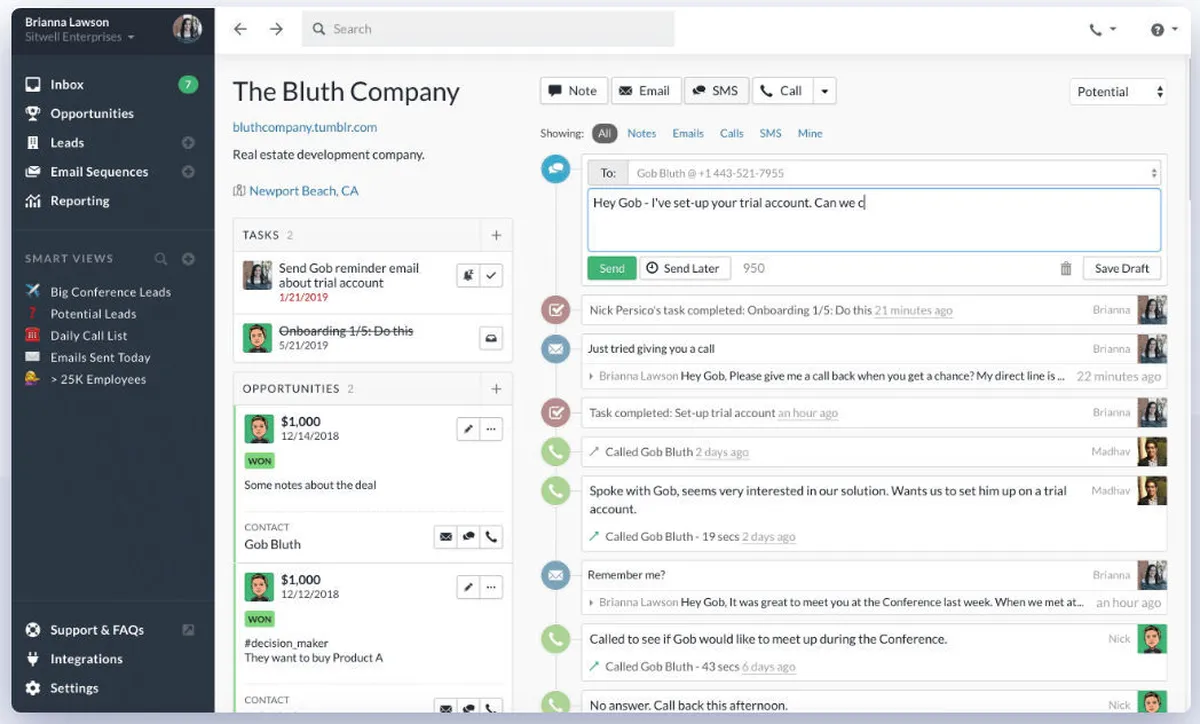This screenshot has height=724, width=1200.
Task: Search Smart Views with magnifier icon
Action: [x=160, y=259]
